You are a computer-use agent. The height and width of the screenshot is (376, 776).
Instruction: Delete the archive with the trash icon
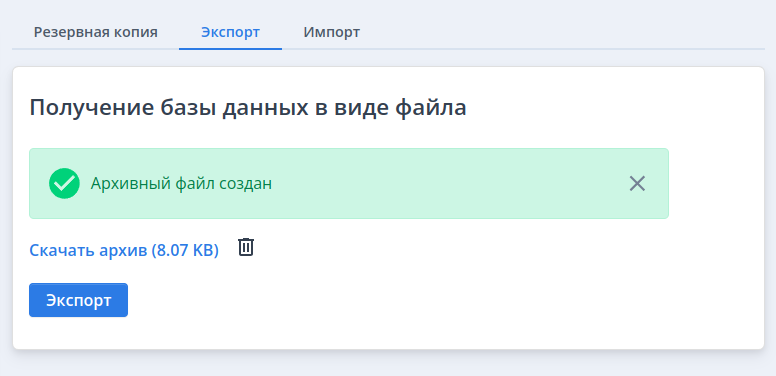(246, 247)
